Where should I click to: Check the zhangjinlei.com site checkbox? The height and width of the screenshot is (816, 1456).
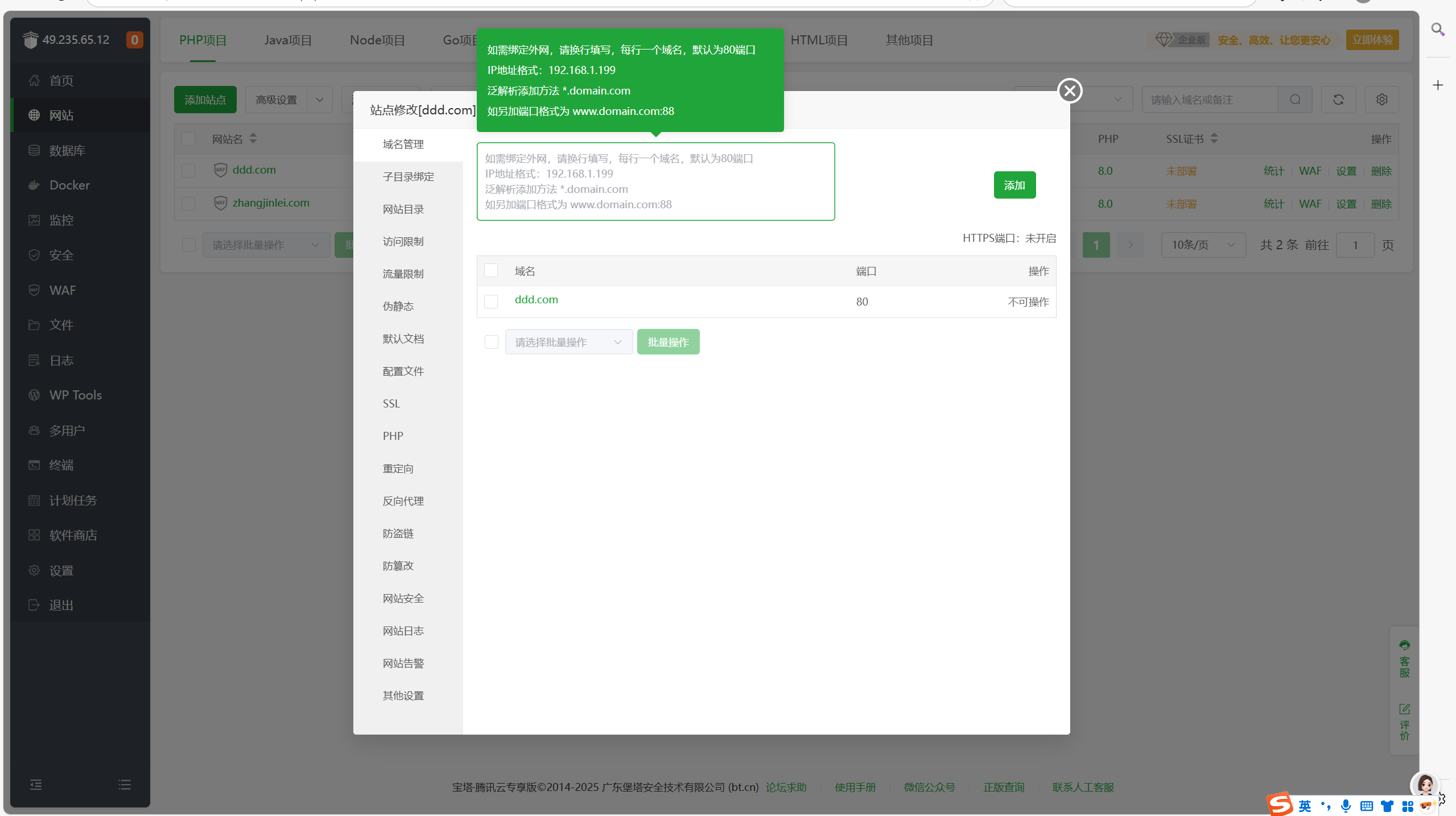point(188,203)
